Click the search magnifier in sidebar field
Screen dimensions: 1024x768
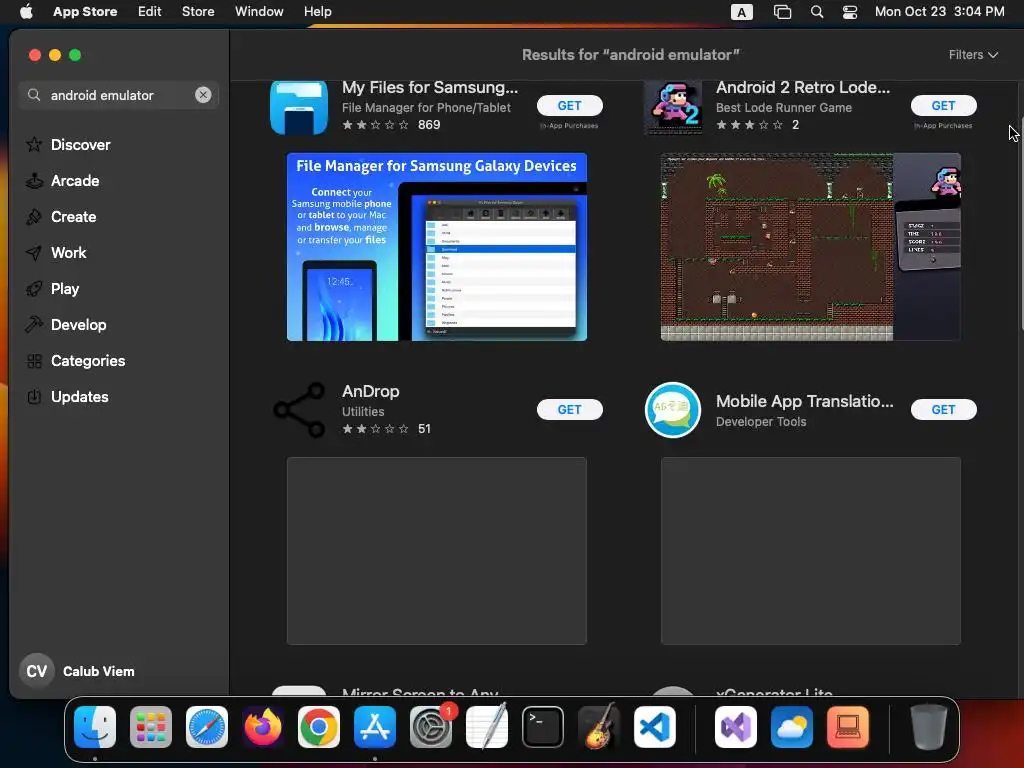pos(34,95)
